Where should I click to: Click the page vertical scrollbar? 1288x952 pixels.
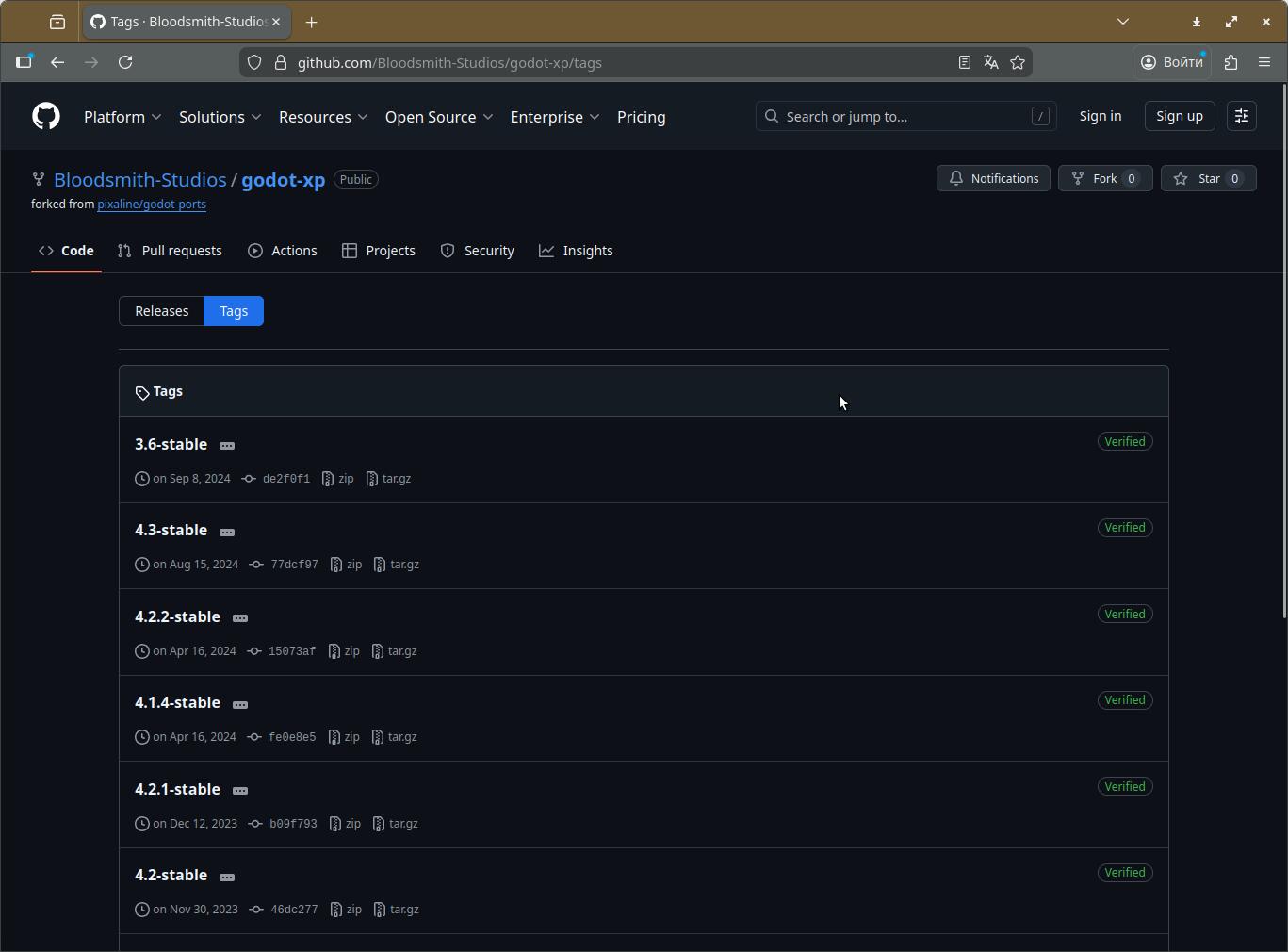coord(1282,351)
